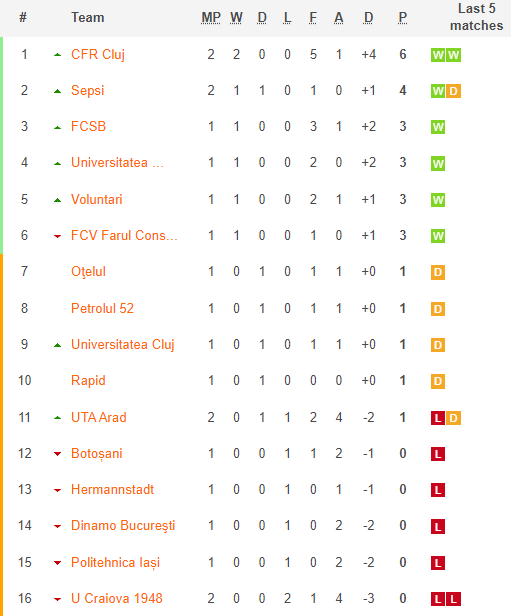Click UTA Arad's red L result badge
Image resolution: width=511 pixels, height=616 pixels.
pos(438,418)
